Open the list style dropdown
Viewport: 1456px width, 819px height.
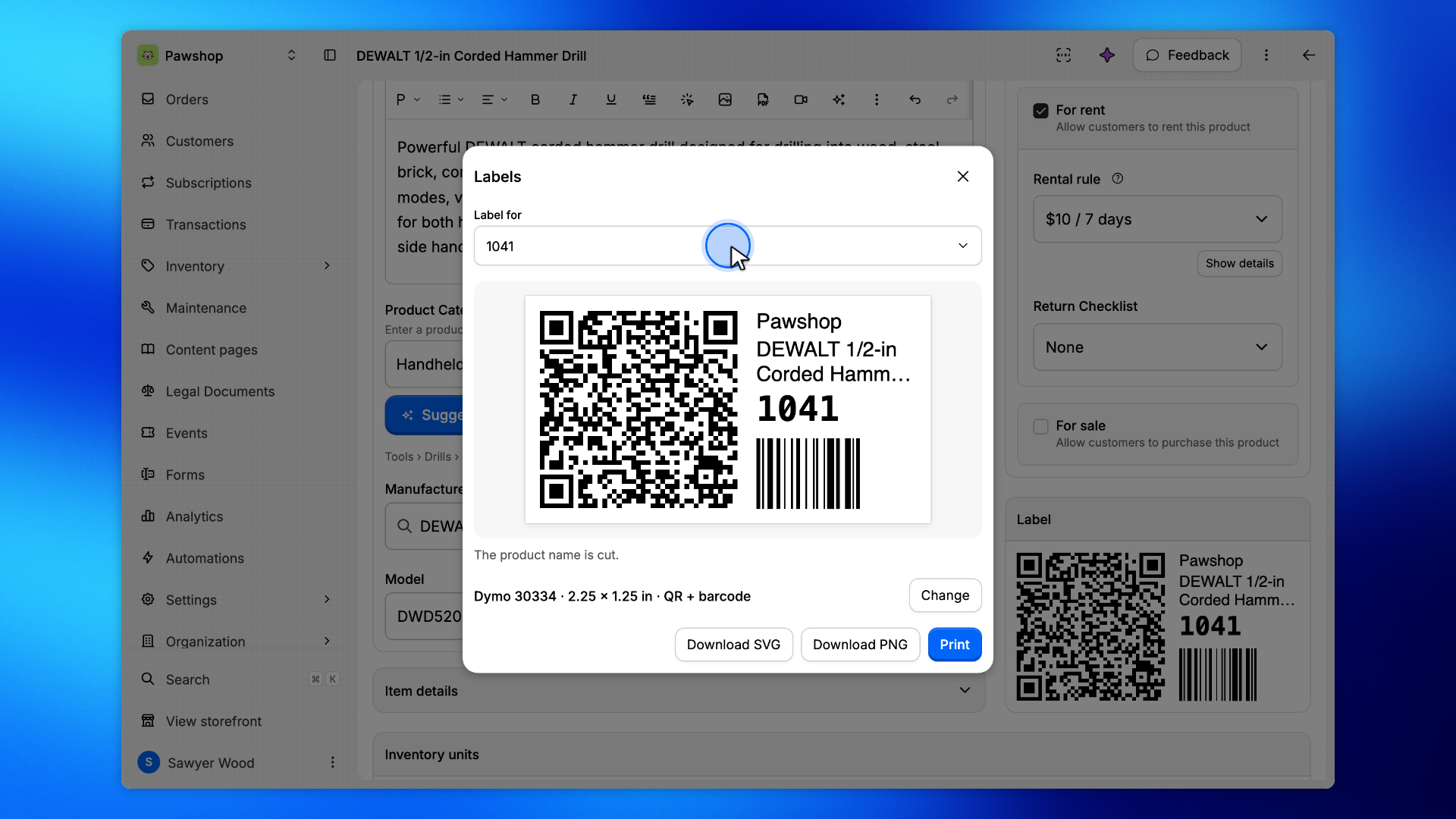pyautogui.click(x=451, y=99)
